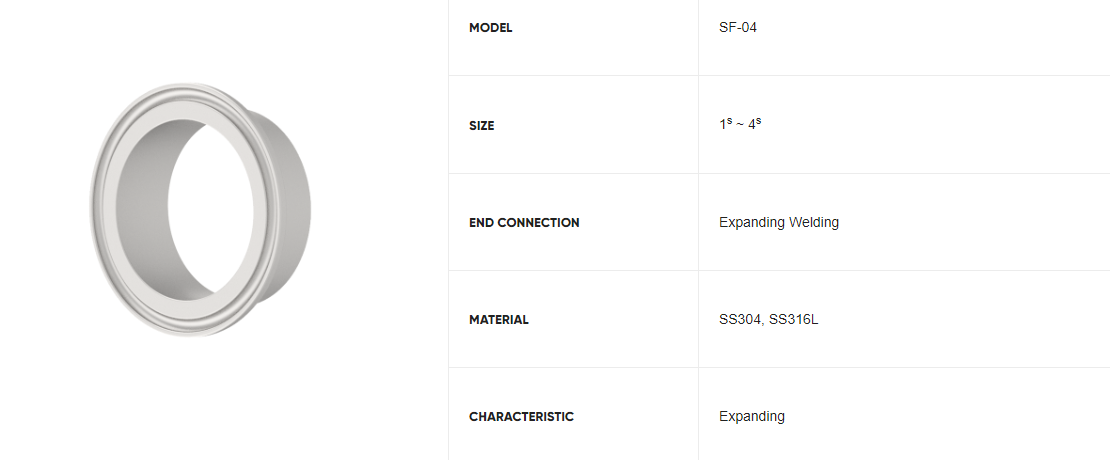Click the number 04 in the model code

coord(748,28)
